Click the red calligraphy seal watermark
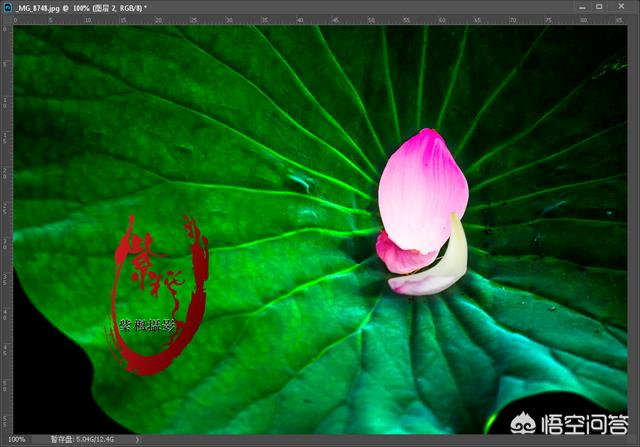This screenshot has width=640, height=447. (158, 295)
